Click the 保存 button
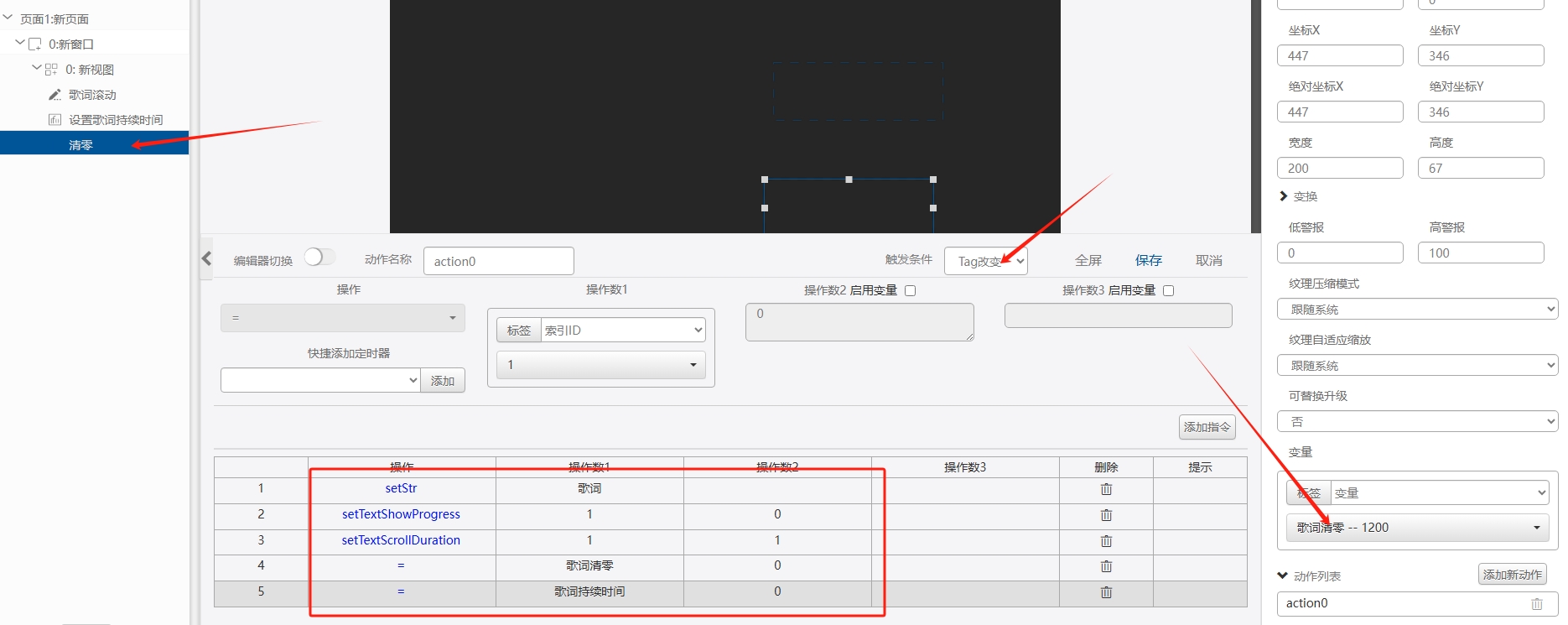The height and width of the screenshot is (625, 1568). (1148, 261)
